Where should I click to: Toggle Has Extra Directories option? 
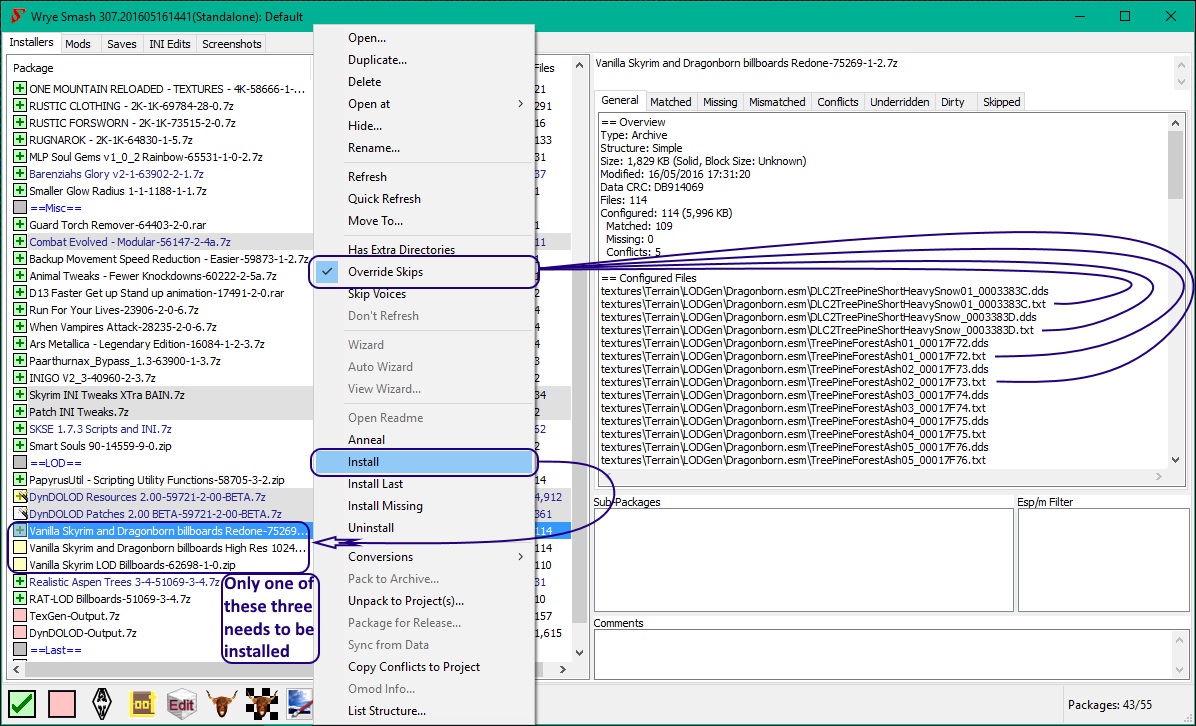[x=423, y=249]
